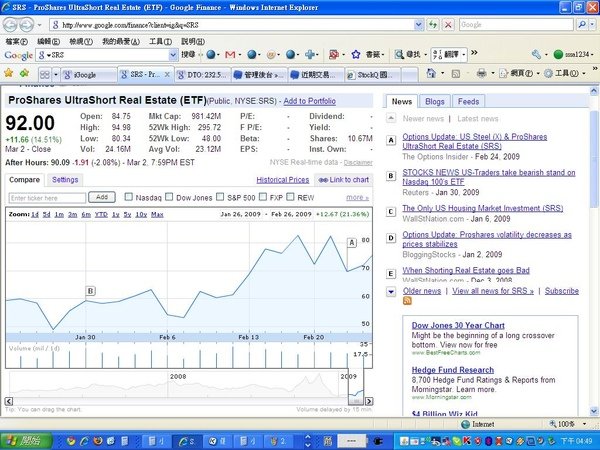Click chart left scroll arrow icon
Screen dimensions: 600x450
pyautogui.click(x=9, y=401)
